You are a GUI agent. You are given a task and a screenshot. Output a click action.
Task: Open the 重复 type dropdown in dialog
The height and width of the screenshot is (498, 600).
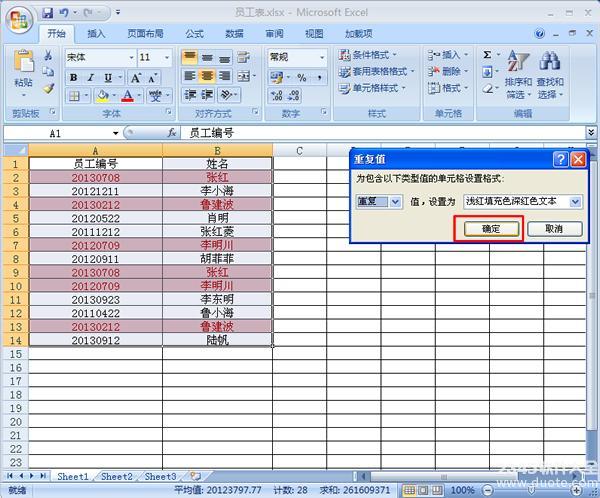click(x=396, y=202)
